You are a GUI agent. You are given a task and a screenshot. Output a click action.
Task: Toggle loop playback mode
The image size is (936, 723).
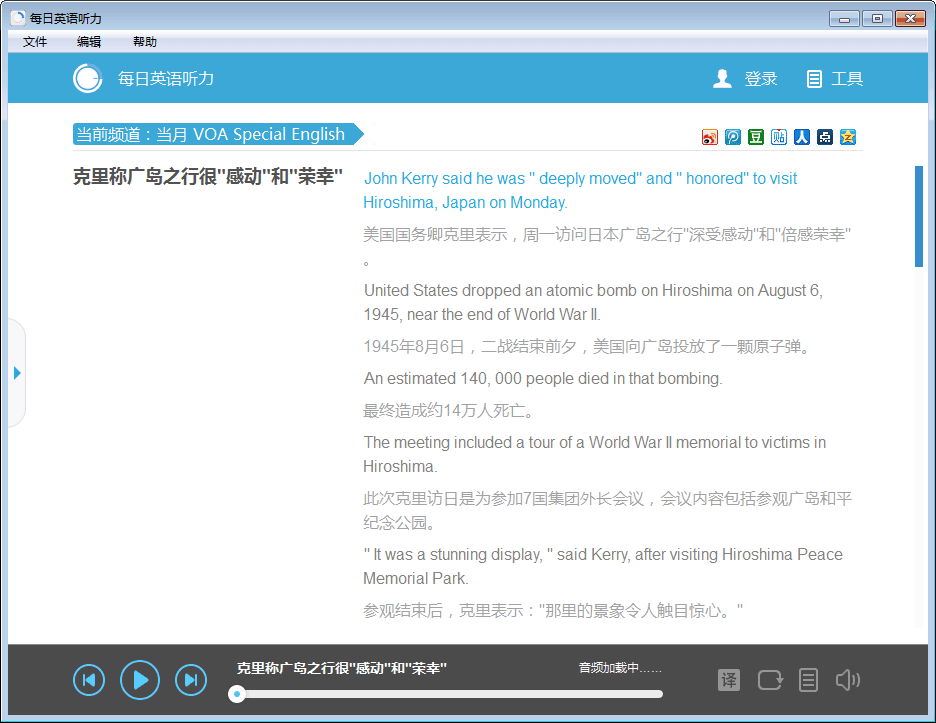770,680
